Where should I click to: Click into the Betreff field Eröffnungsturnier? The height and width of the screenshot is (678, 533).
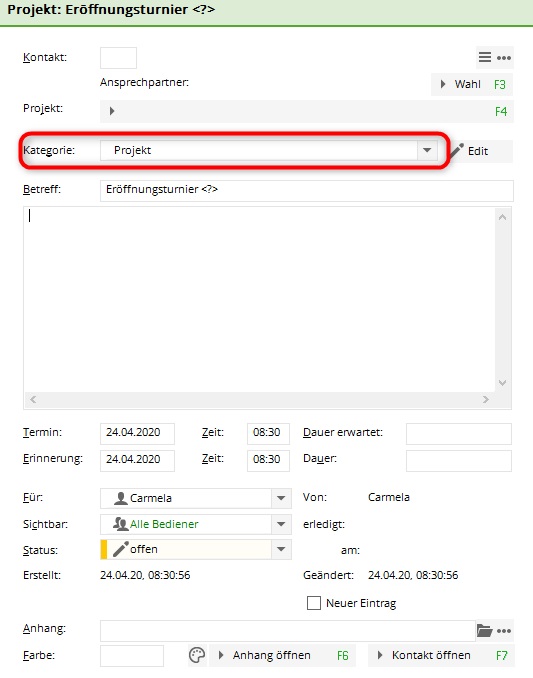pyautogui.click(x=307, y=191)
